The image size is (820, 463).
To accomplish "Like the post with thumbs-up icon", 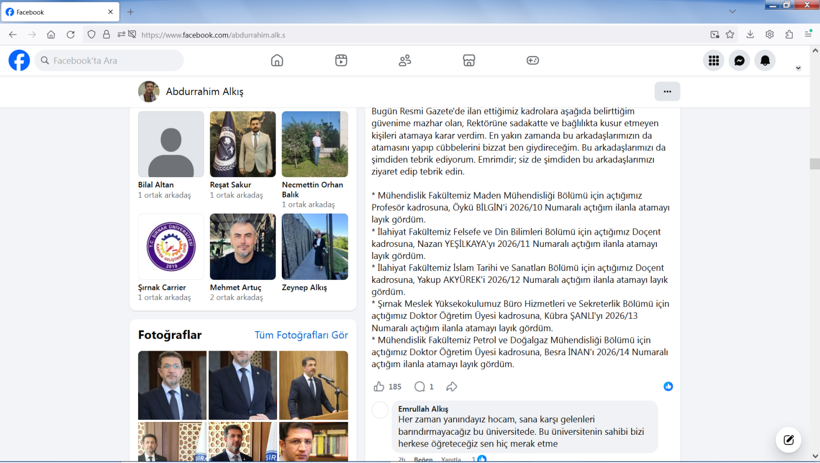I will [x=379, y=387].
